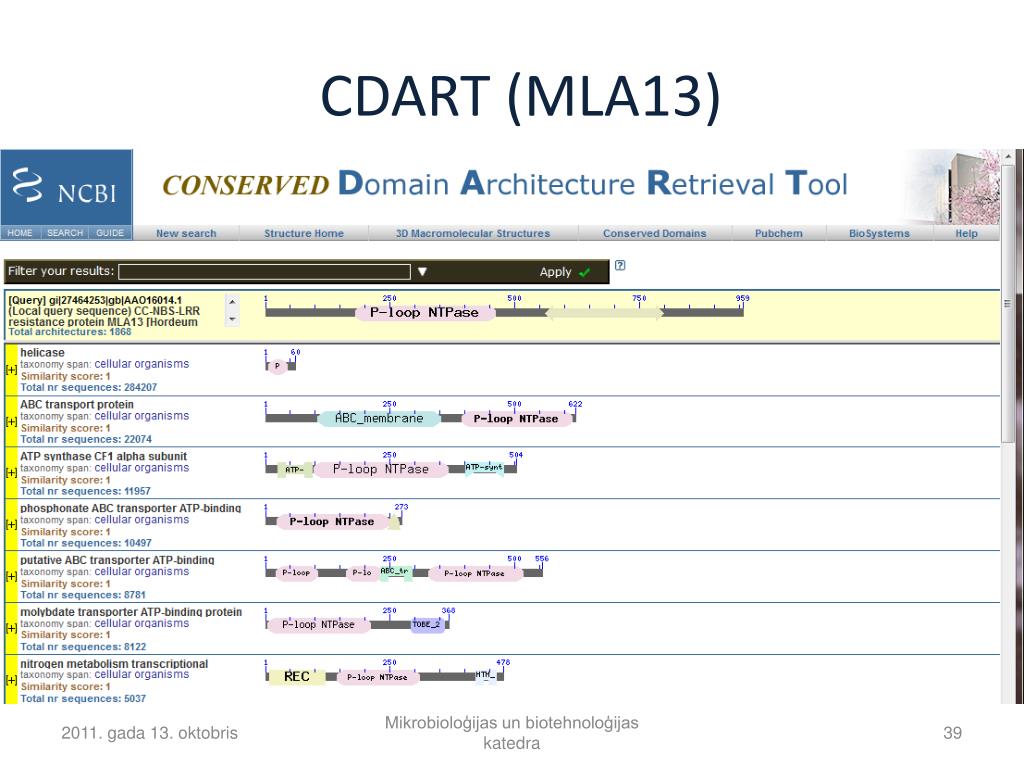Open the SEARCH menu item
This screenshot has height=768, width=1024.
click(65, 233)
